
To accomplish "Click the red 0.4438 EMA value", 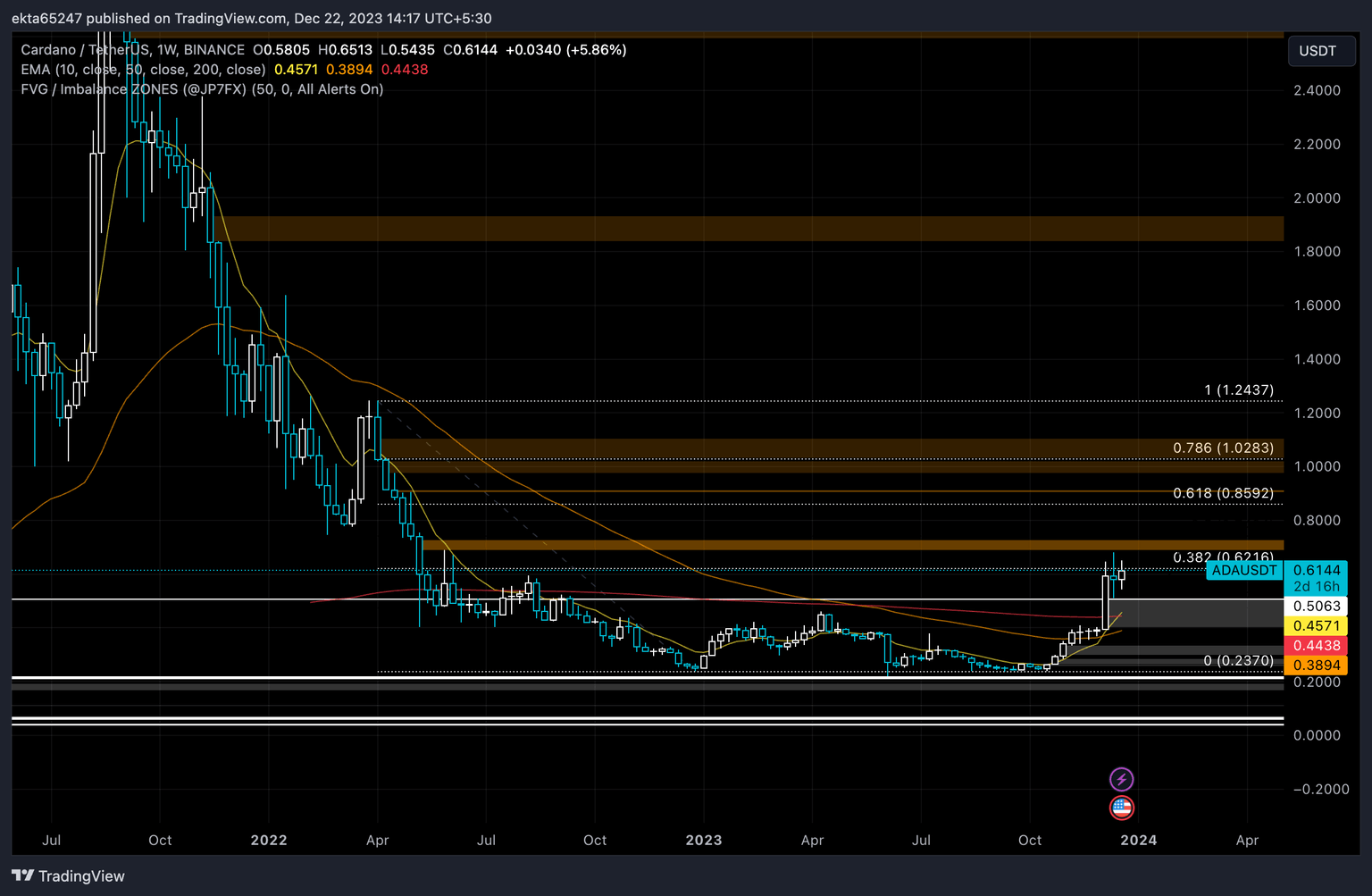I will 1316,645.
